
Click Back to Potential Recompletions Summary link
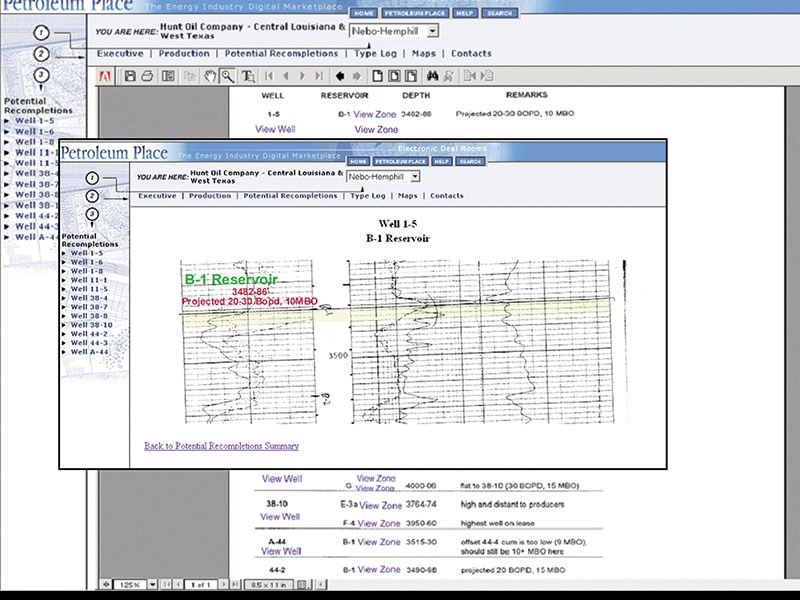(221, 446)
